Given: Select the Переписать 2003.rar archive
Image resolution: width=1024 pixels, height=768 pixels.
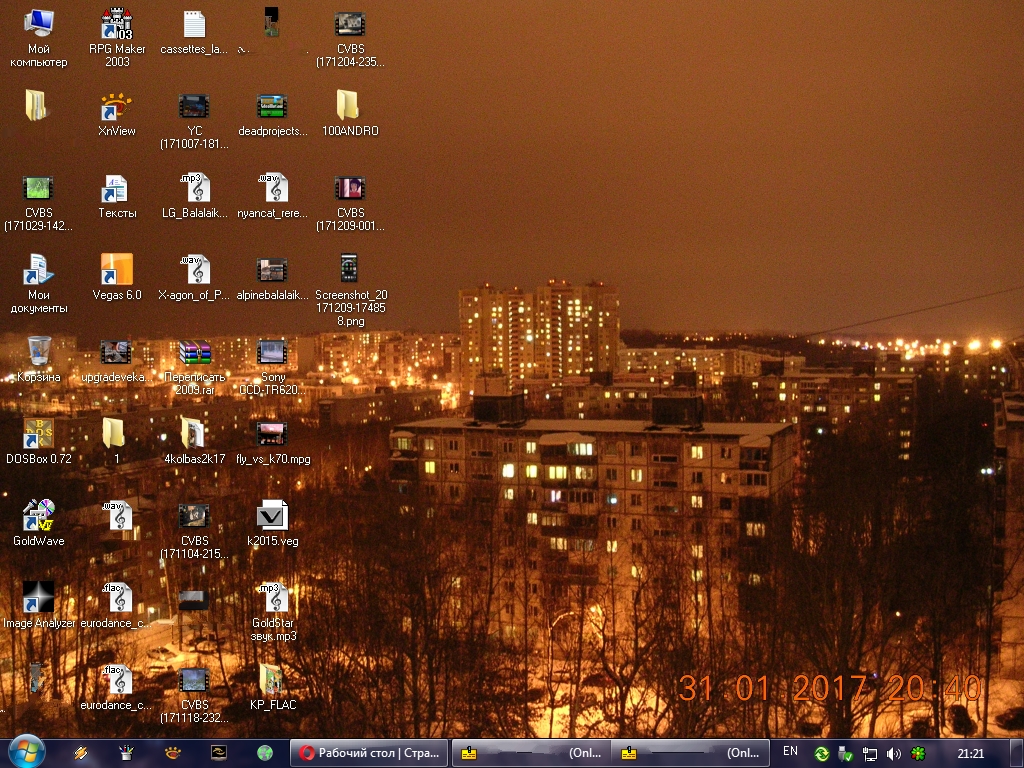Looking at the screenshot, I should 195,352.
